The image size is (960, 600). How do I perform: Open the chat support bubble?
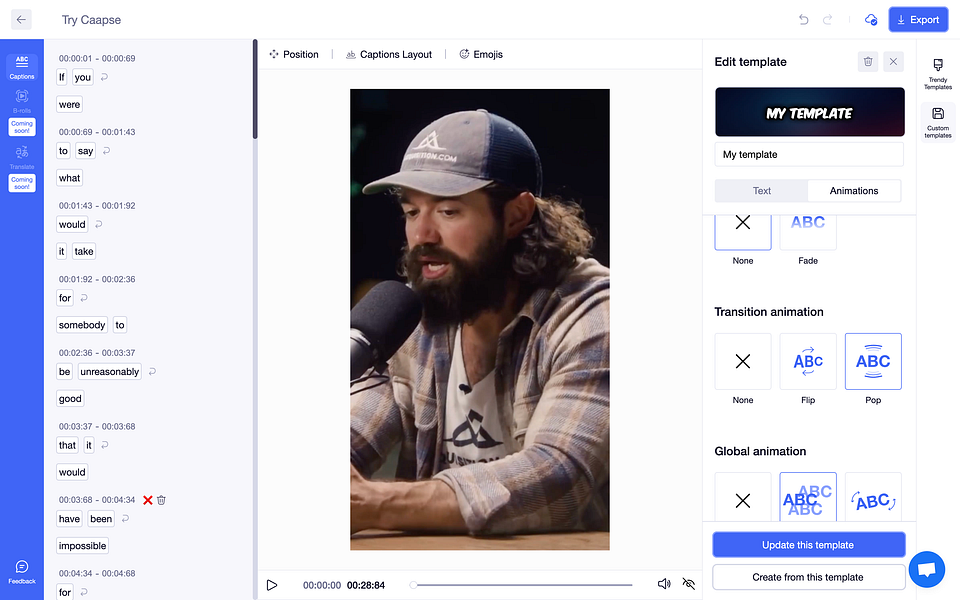click(x=926, y=569)
